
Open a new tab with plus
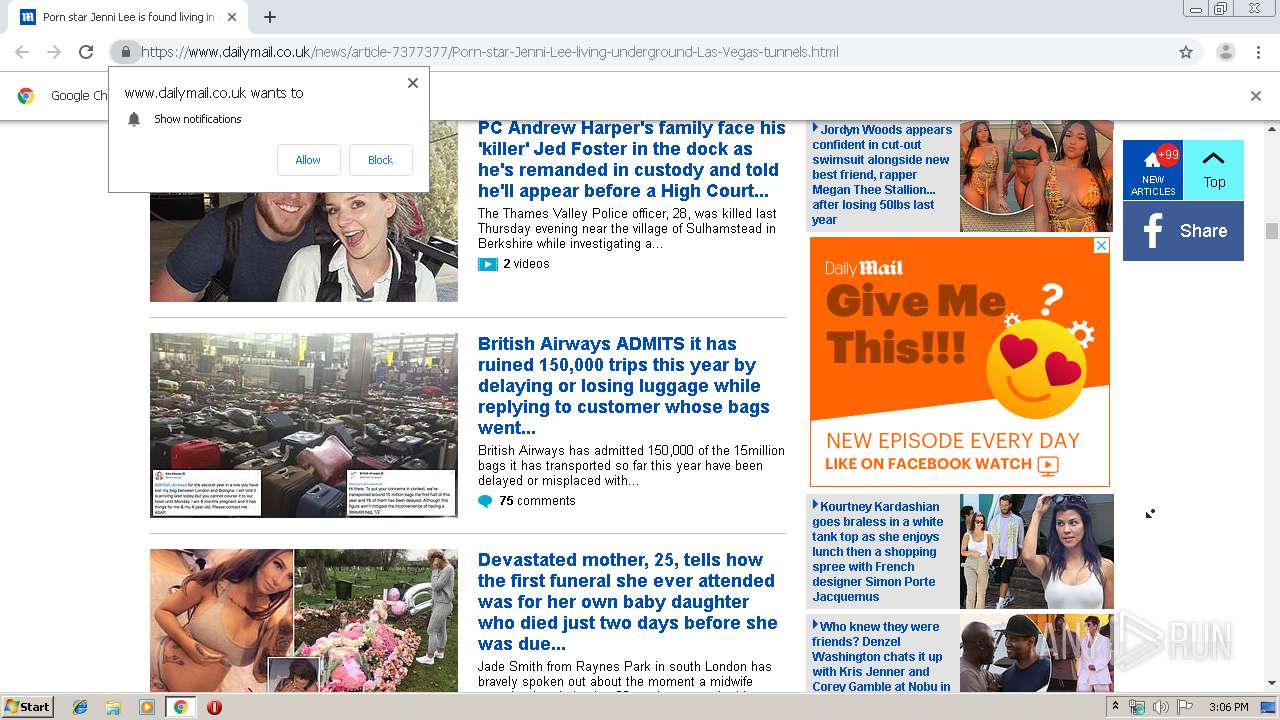point(270,17)
